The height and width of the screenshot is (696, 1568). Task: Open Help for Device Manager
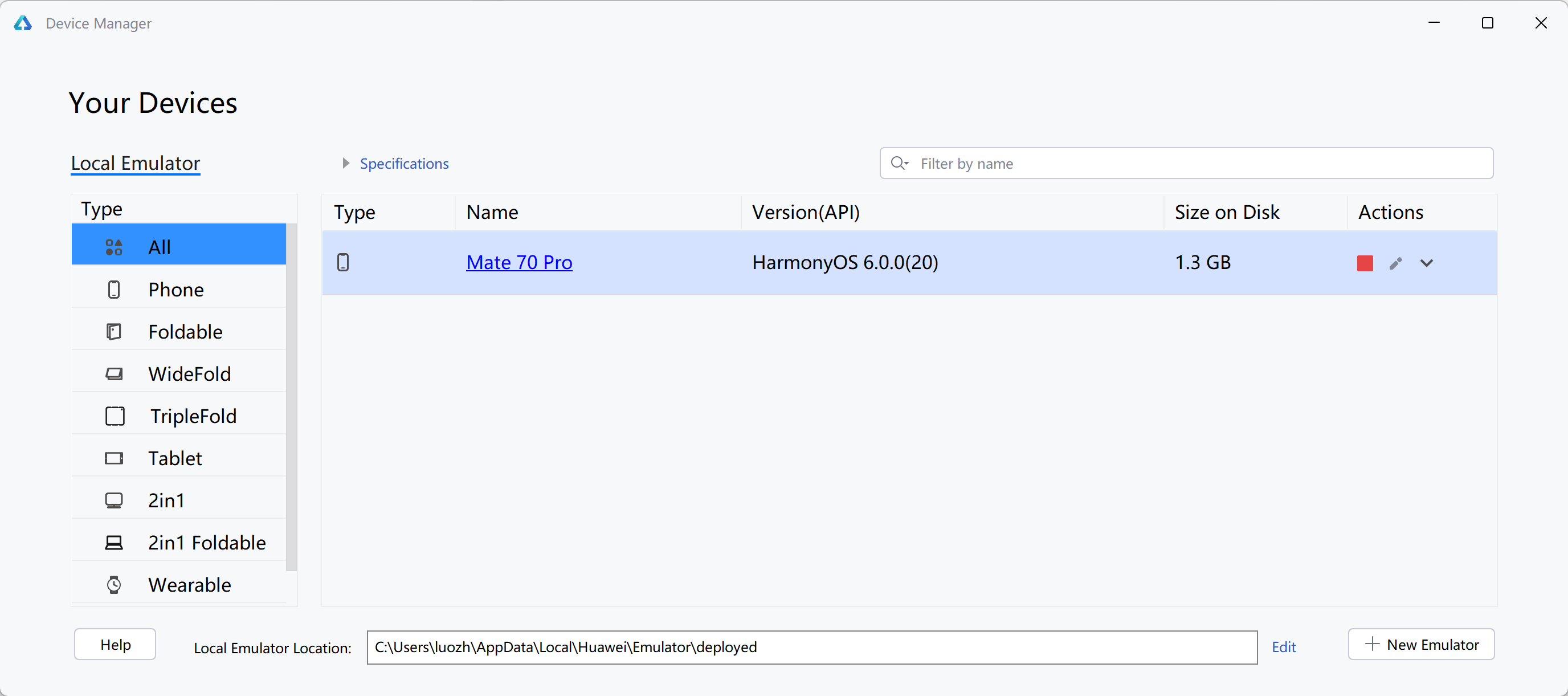click(x=115, y=644)
